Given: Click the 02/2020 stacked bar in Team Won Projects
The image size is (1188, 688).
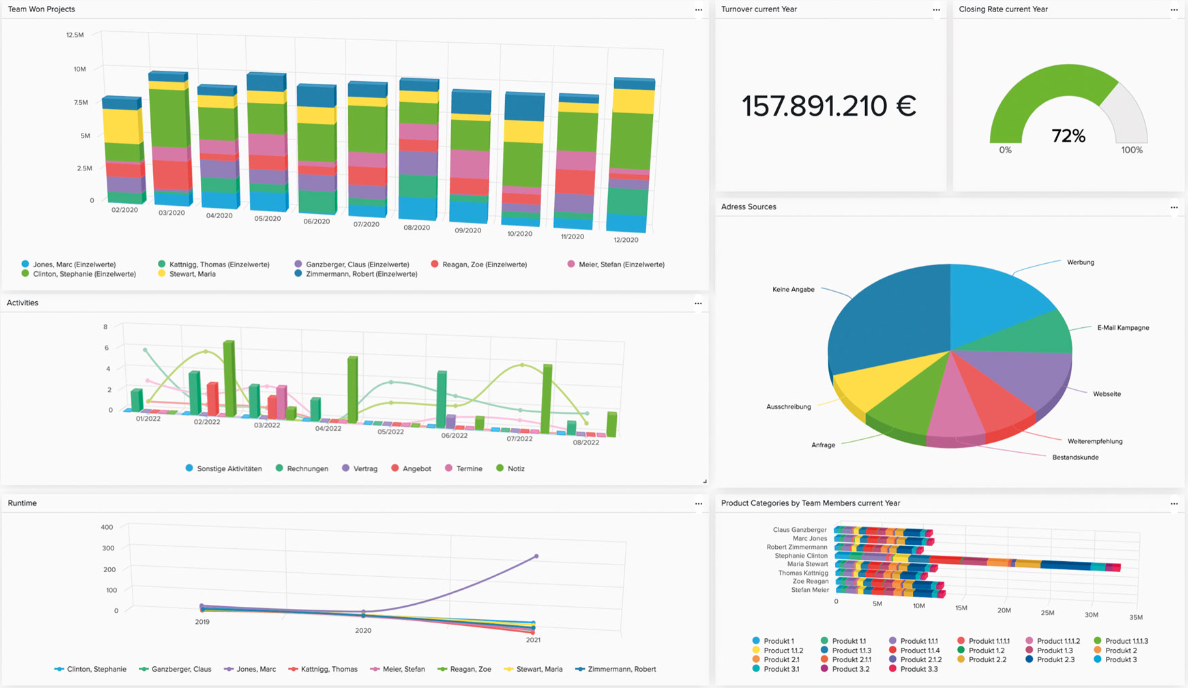Looking at the screenshot, I should point(123,150).
